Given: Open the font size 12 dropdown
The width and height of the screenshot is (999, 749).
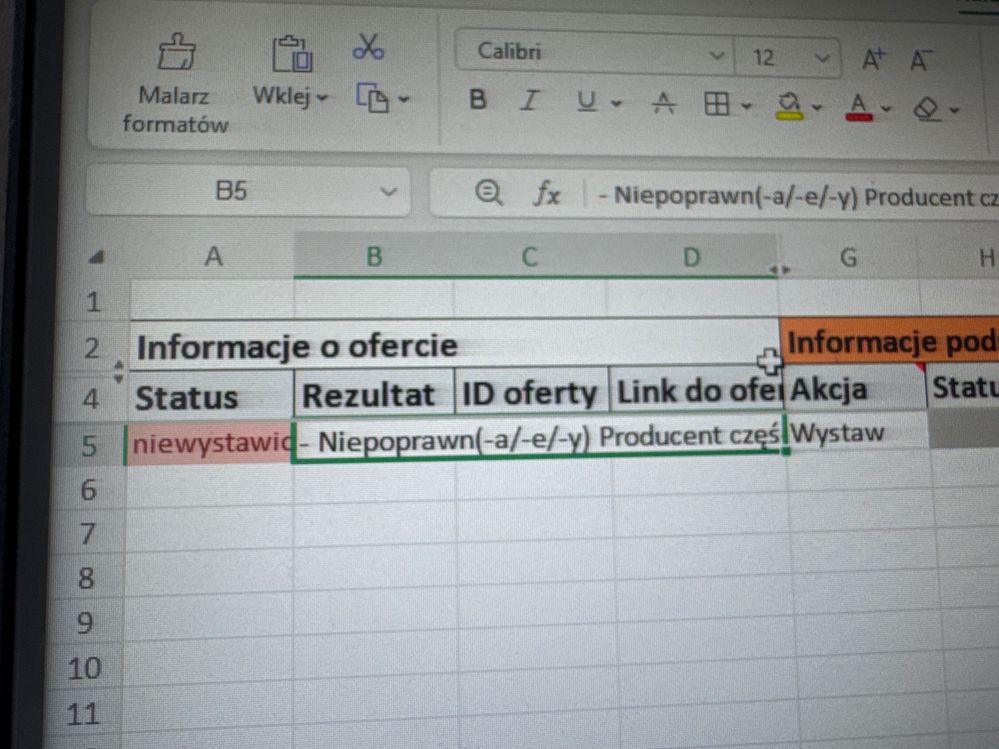Looking at the screenshot, I should click(822, 58).
